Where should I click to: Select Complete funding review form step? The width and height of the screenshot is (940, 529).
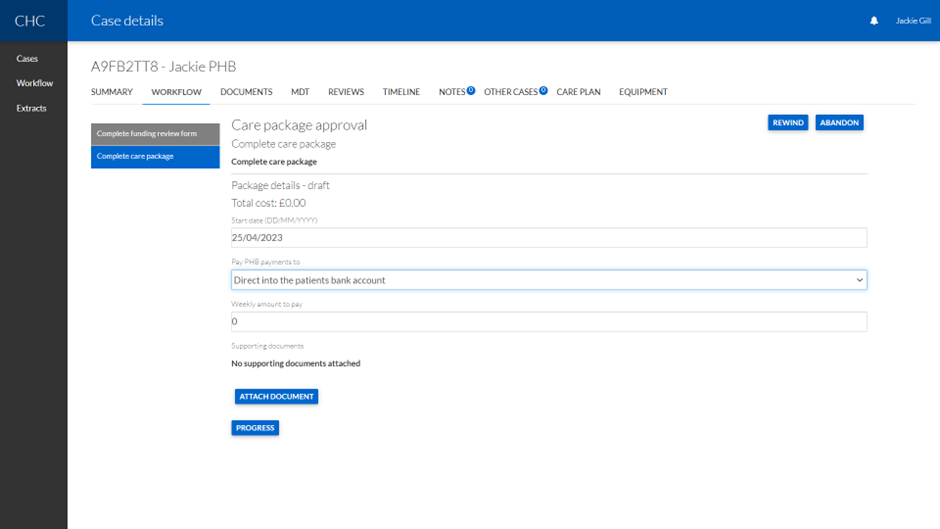coord(155,134)
